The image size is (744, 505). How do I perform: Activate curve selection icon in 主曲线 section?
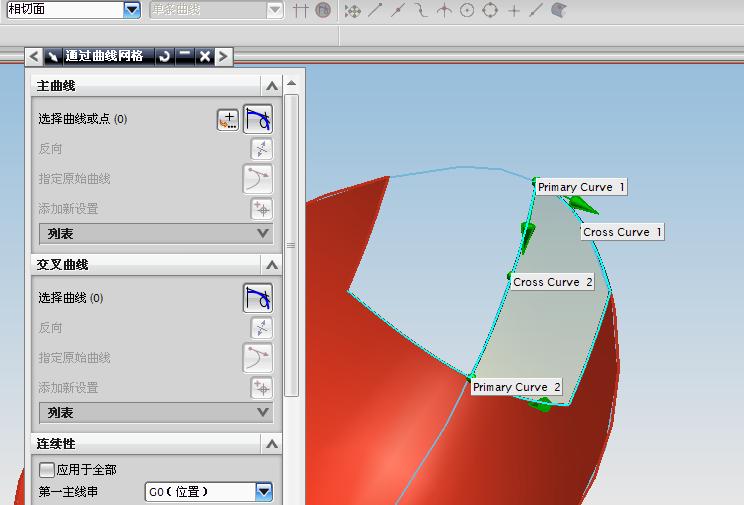click(258, 119)
